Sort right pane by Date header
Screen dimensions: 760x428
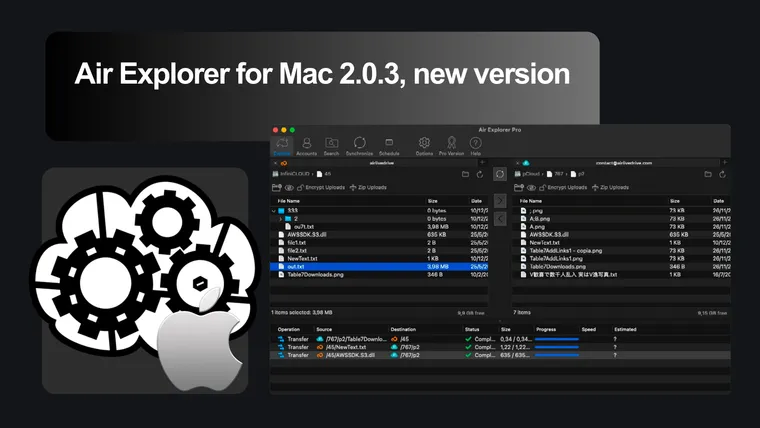pos(719,201)
